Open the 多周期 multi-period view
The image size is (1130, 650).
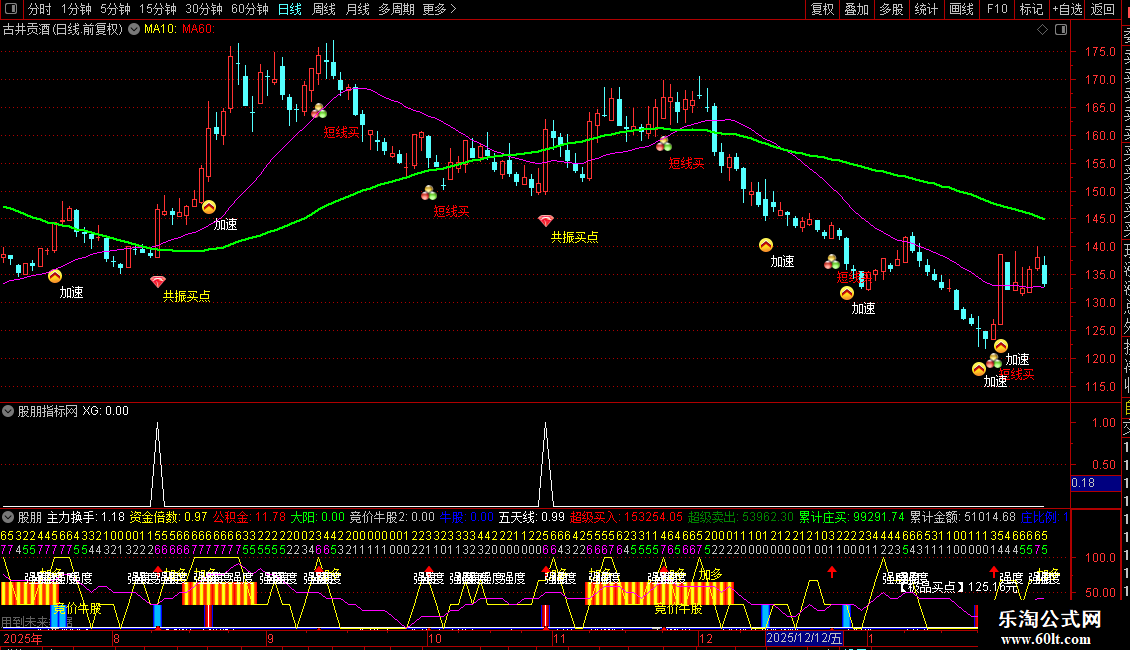[x=396, y=9]
